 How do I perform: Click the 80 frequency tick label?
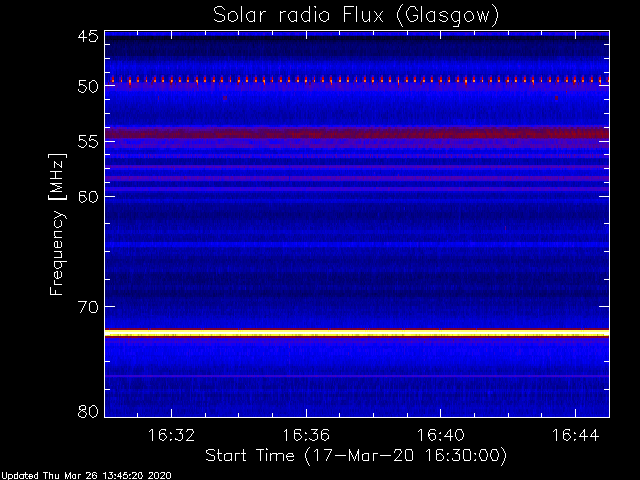88,411
